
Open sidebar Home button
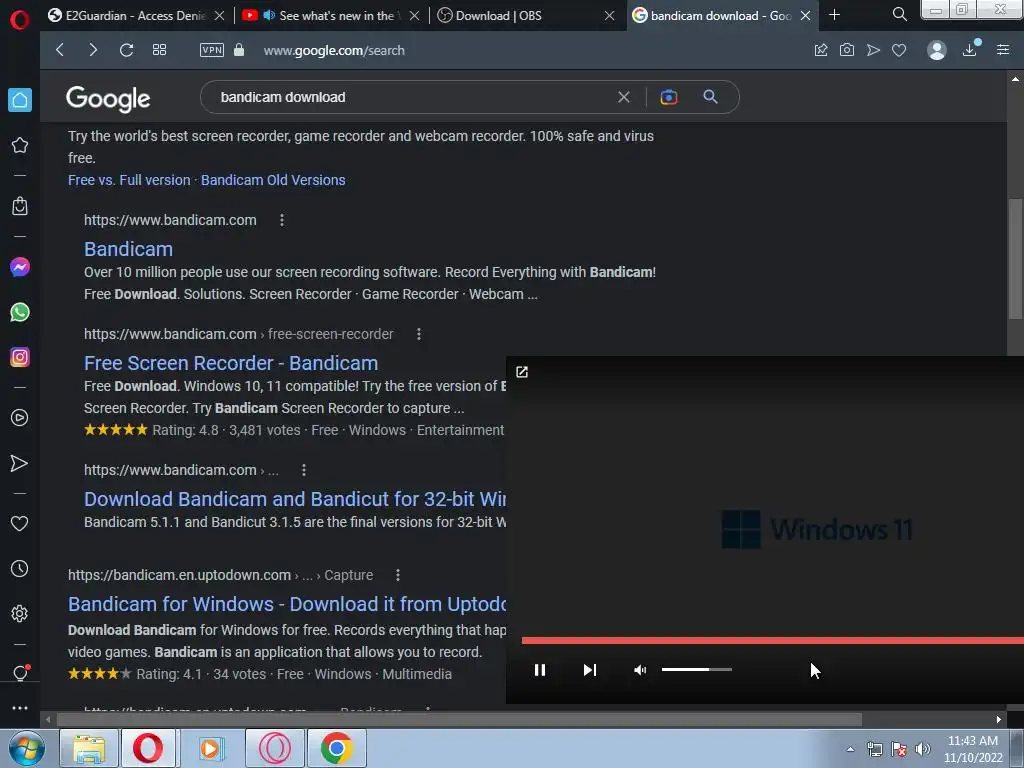20,100
